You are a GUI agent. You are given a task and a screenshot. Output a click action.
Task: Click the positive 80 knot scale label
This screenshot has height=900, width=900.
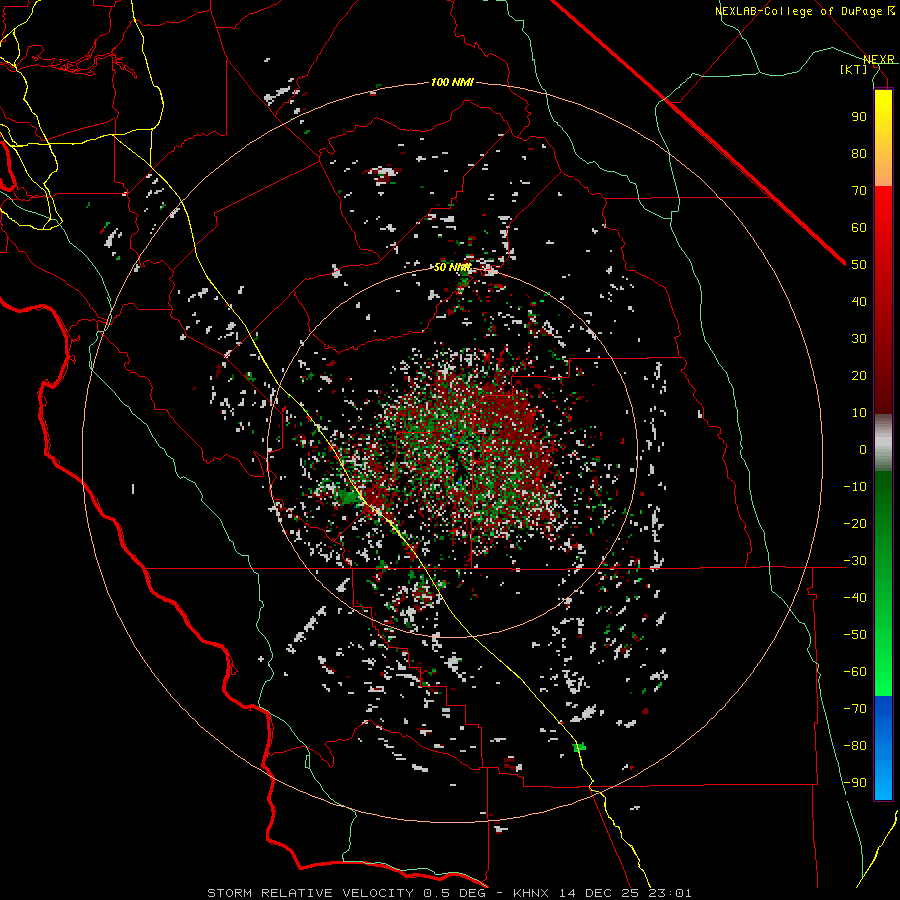(x=859, y=154)
